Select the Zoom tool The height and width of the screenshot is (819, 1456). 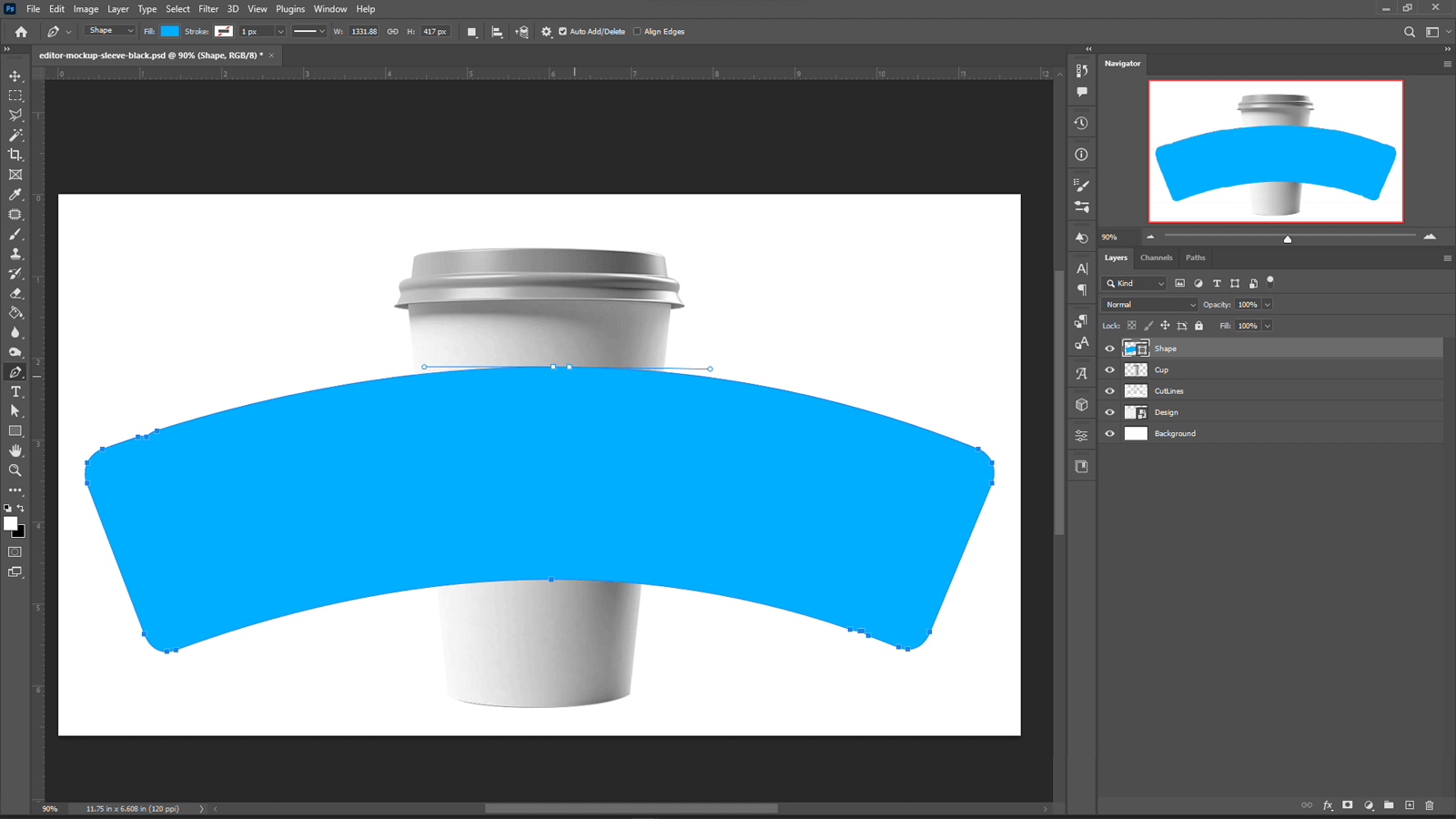15,470
